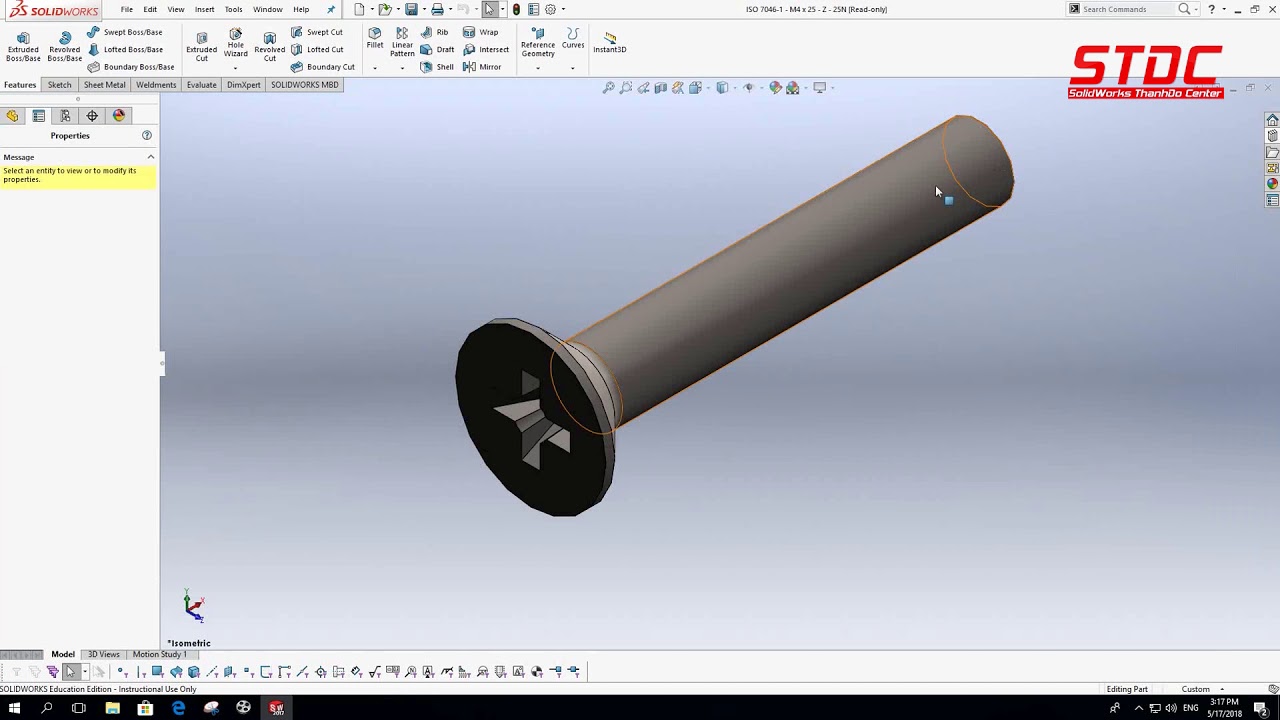
Task: Select the Revolved Cut tool
Action: coord(269,46)
